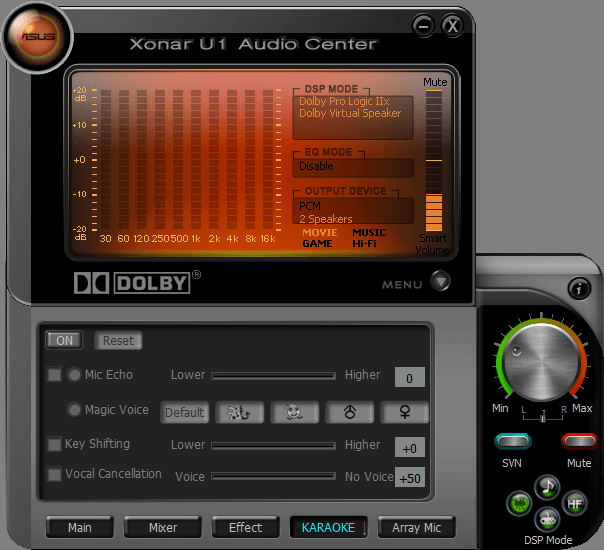Click the Dolby Pro Logic IIx text
Image resolution: width=604 pixels, height=550 pixels.
(x=344, y=101)
